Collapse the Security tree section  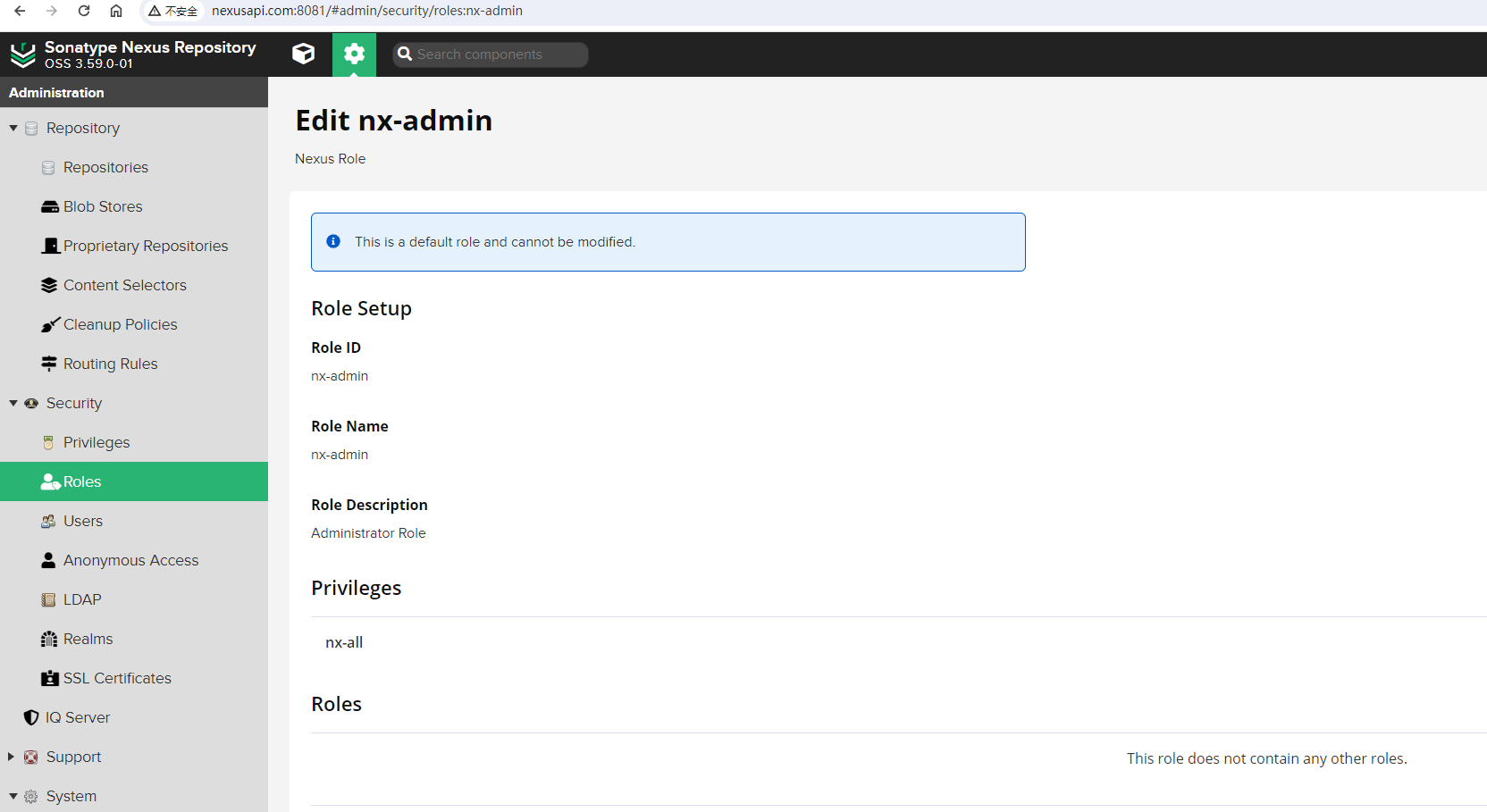coord(13,403)
